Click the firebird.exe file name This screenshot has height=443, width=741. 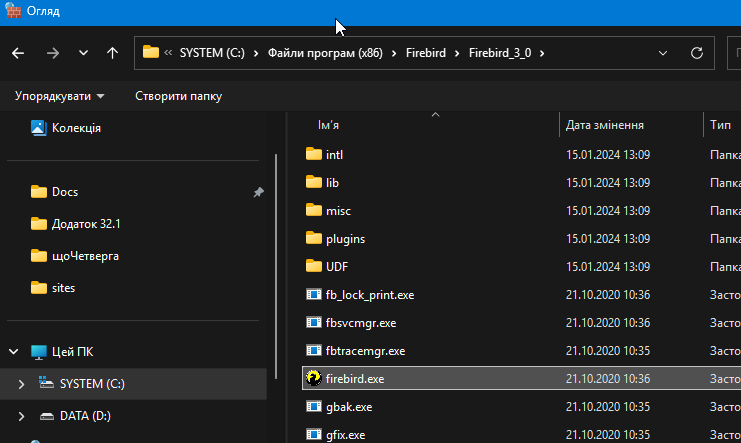[x=355, y=379]
